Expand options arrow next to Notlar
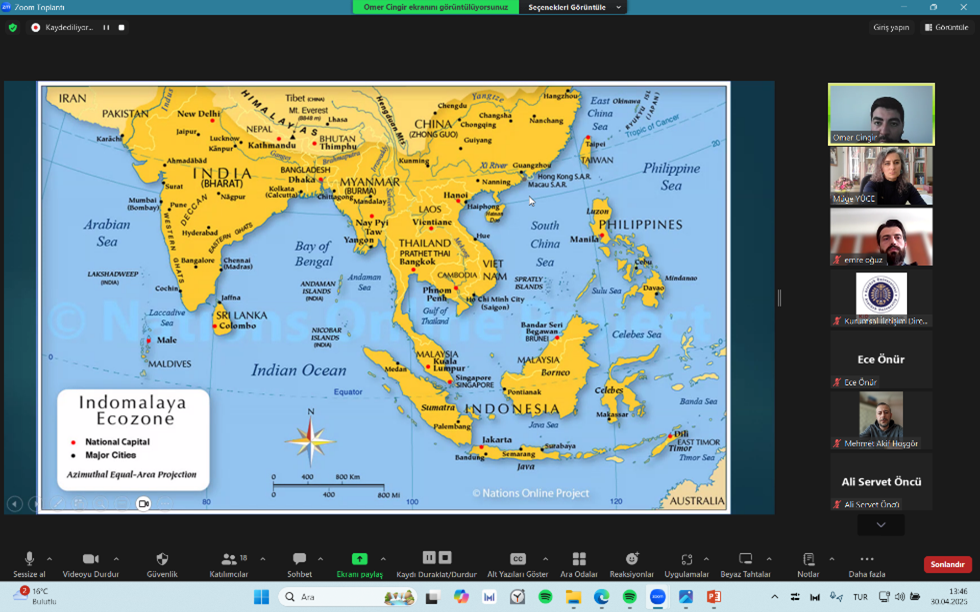This screenshot has height=612, width=980. pos(831,559)
